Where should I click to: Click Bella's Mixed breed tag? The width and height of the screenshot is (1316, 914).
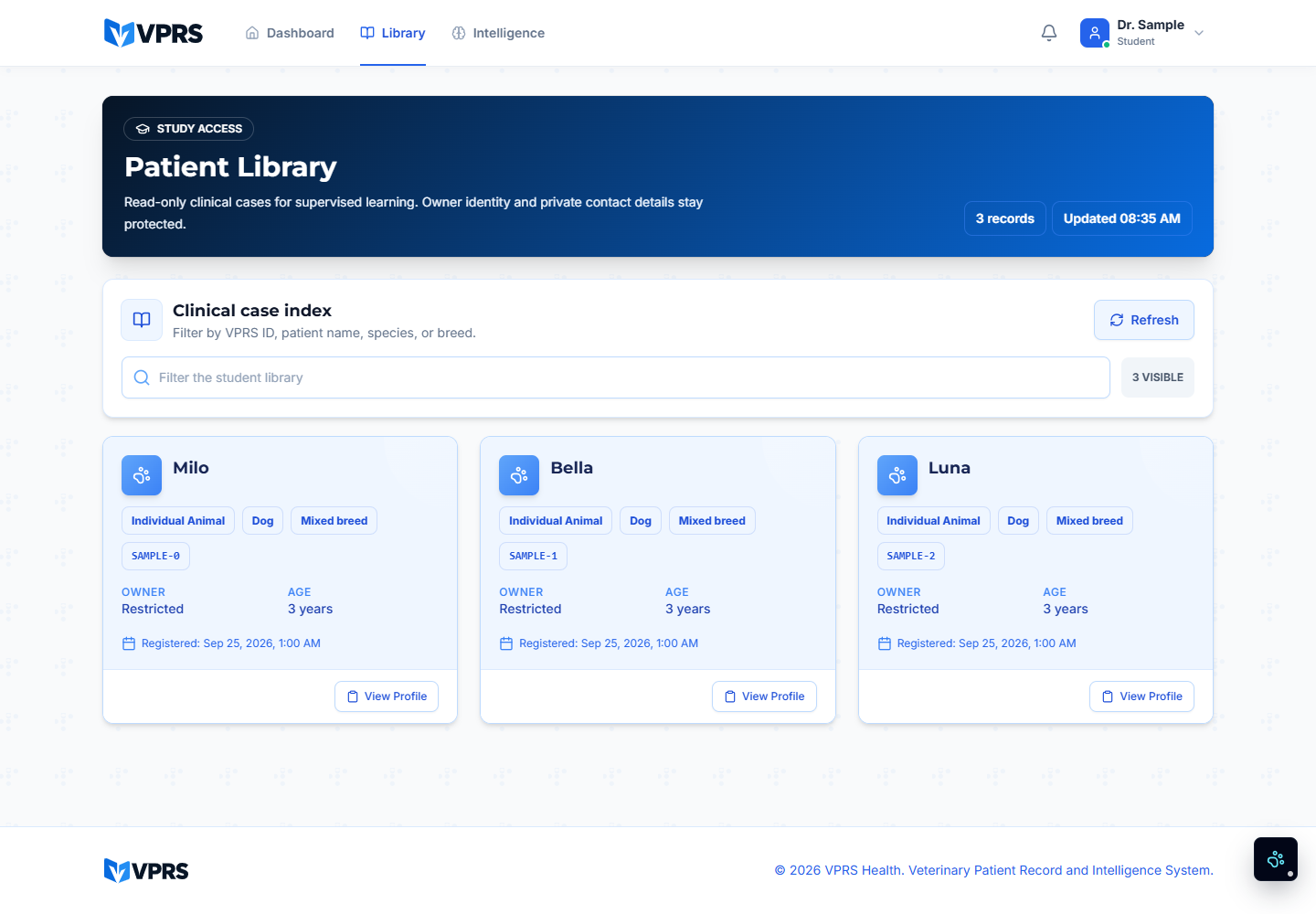point(712,521)
